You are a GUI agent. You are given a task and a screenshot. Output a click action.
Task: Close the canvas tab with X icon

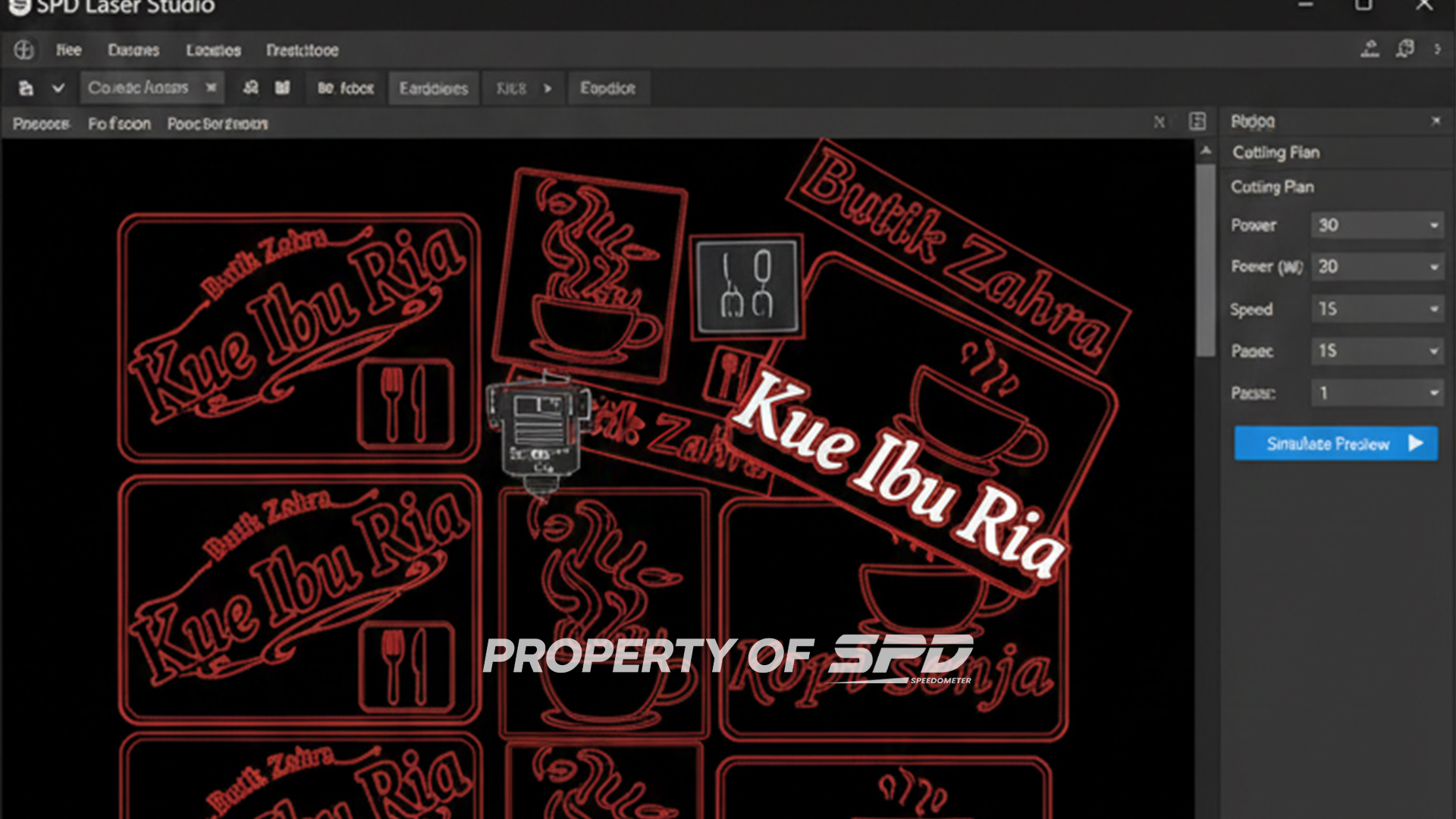1159,122
